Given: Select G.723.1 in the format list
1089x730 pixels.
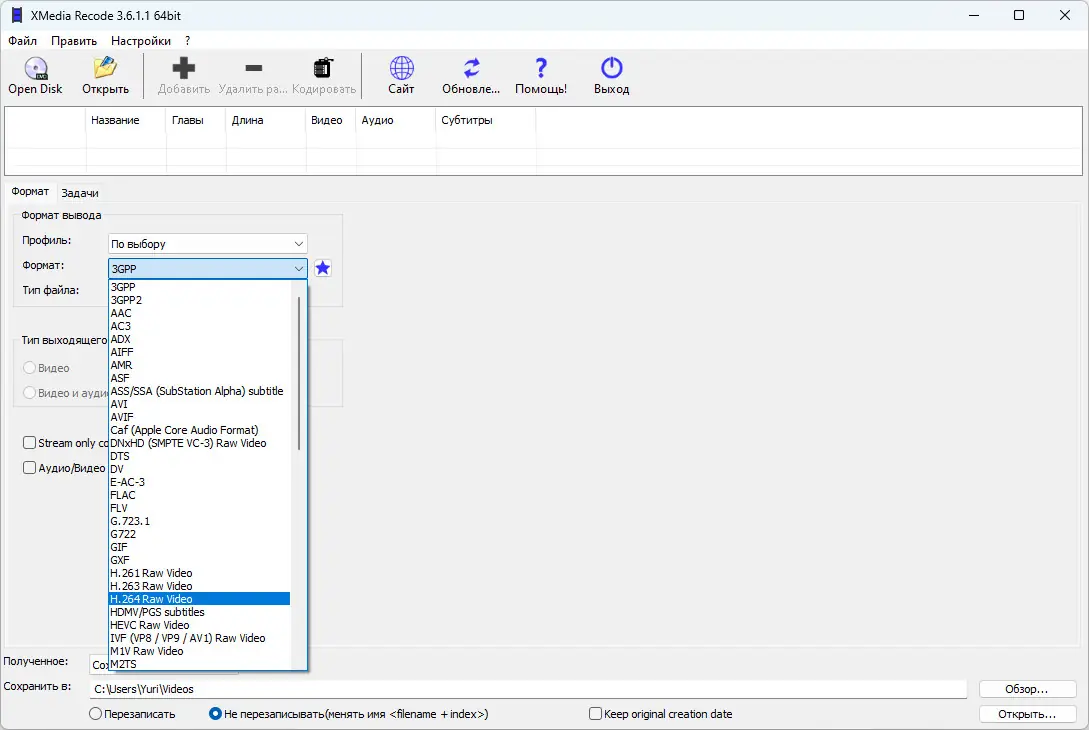Looking at the screenshot, I should click(x=199, y=521).
